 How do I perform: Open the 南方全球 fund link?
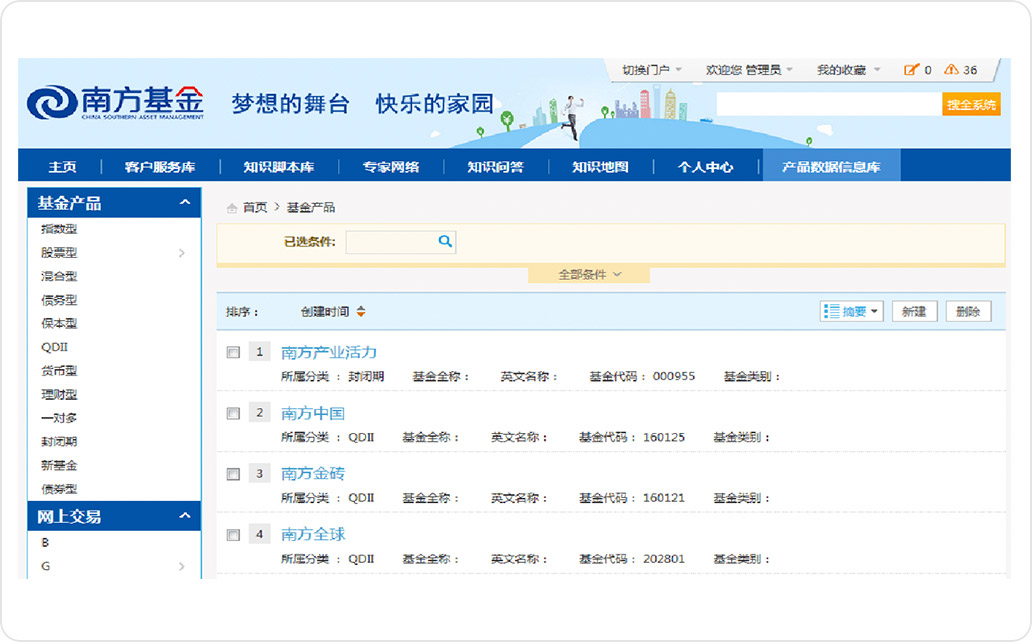pyautogui.click(x=313, y=534)
